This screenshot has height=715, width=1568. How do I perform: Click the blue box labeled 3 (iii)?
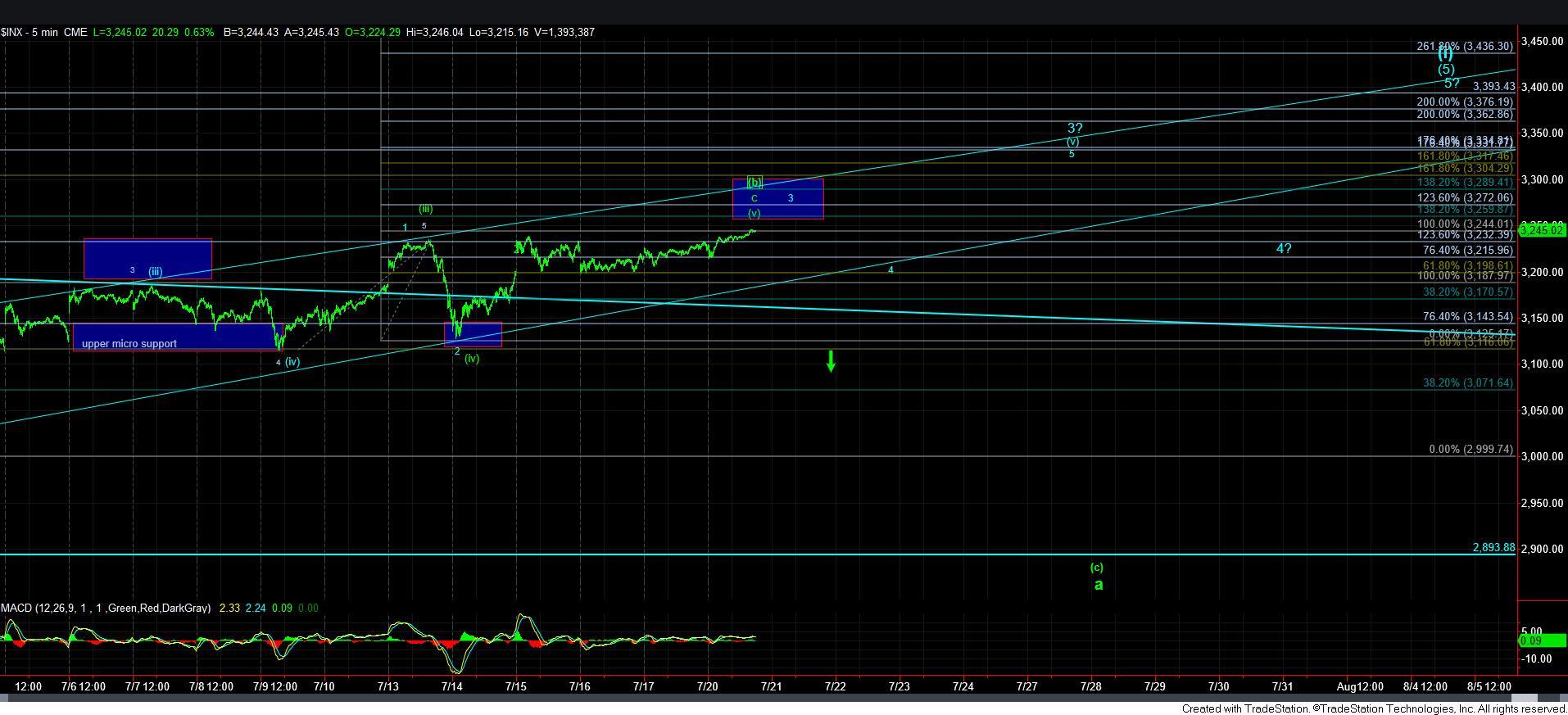click(x=147, y=258)
